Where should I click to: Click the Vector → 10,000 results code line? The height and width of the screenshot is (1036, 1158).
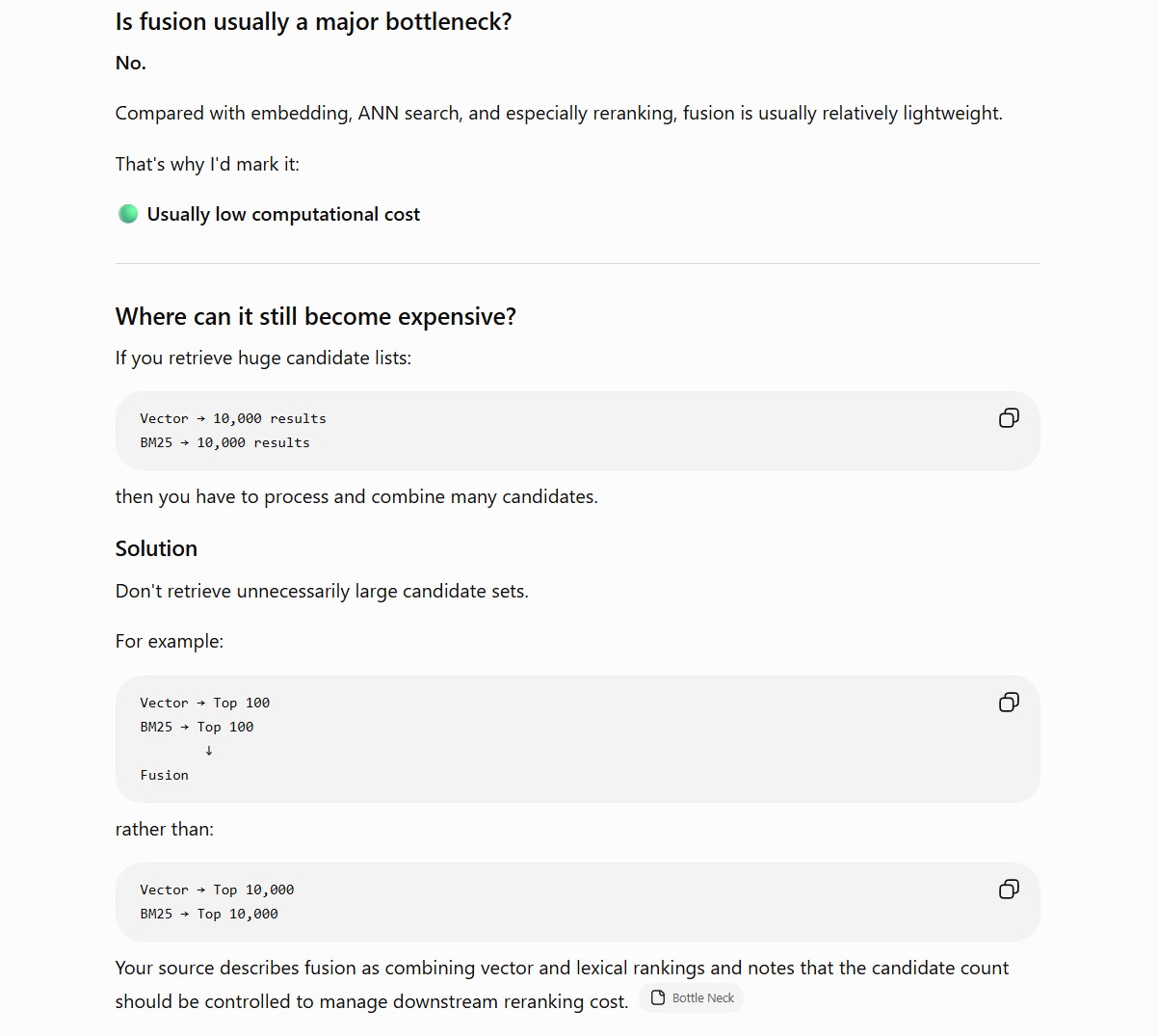click(233, 418)
